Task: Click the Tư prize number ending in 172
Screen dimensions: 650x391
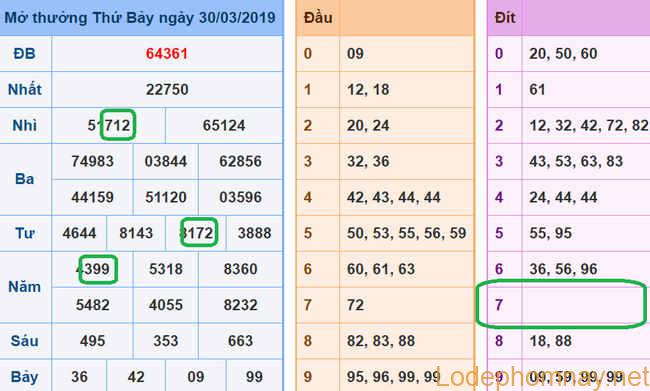Action: pyautogui.click(x=197, y=233)
